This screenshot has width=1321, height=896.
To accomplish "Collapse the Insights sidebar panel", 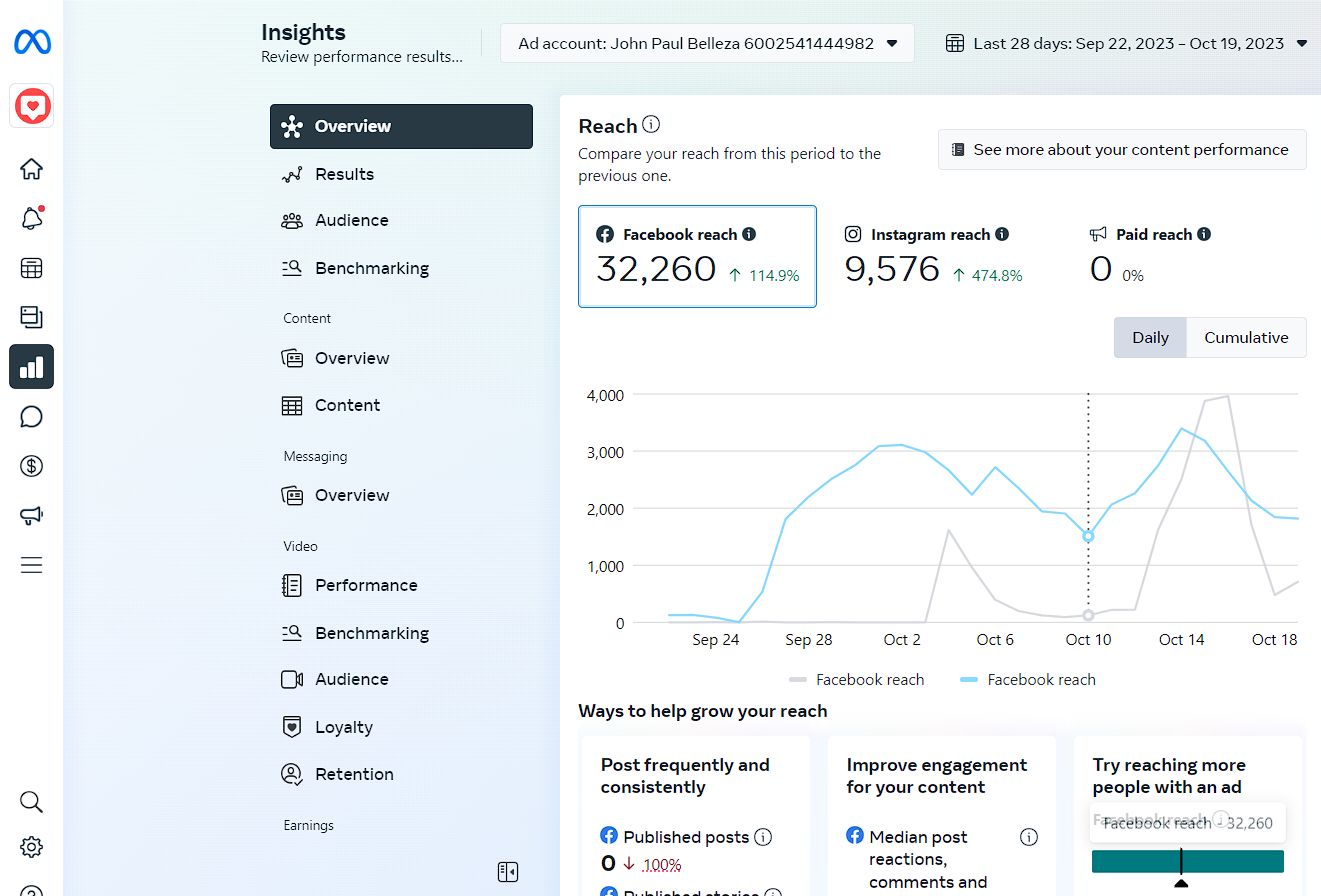I will (x=508, y=872).
